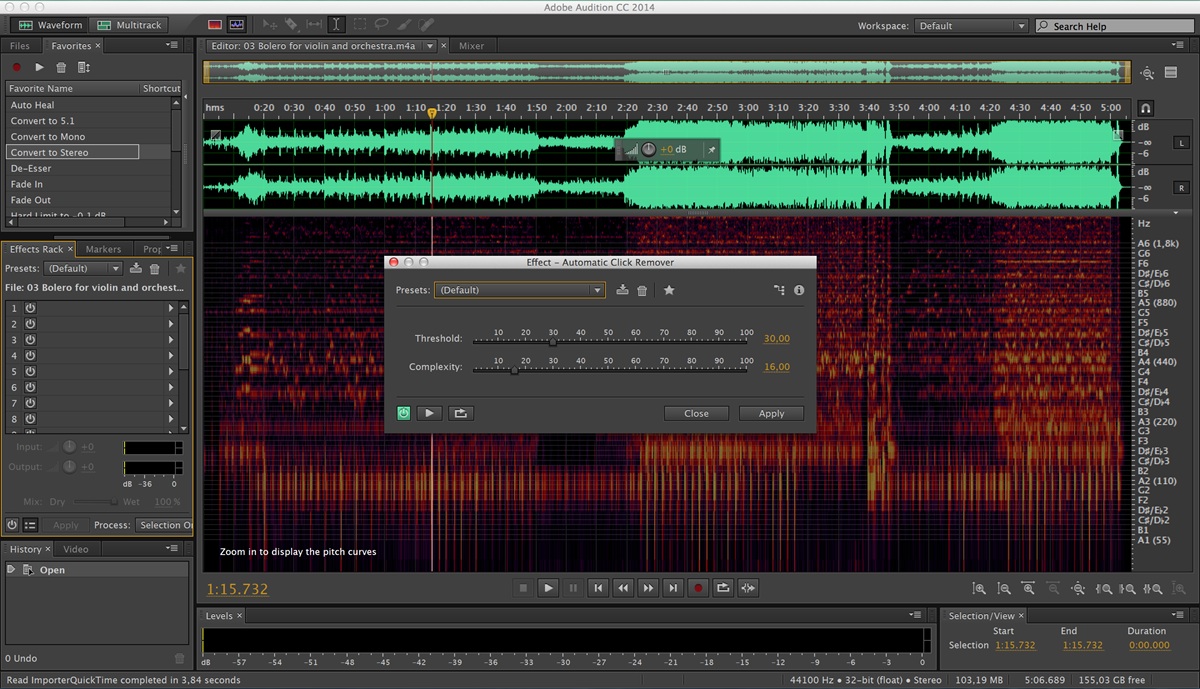Zoom in amplitude magnifier icon
This screenshot has height=689, width=1200.
click(979, 589)
